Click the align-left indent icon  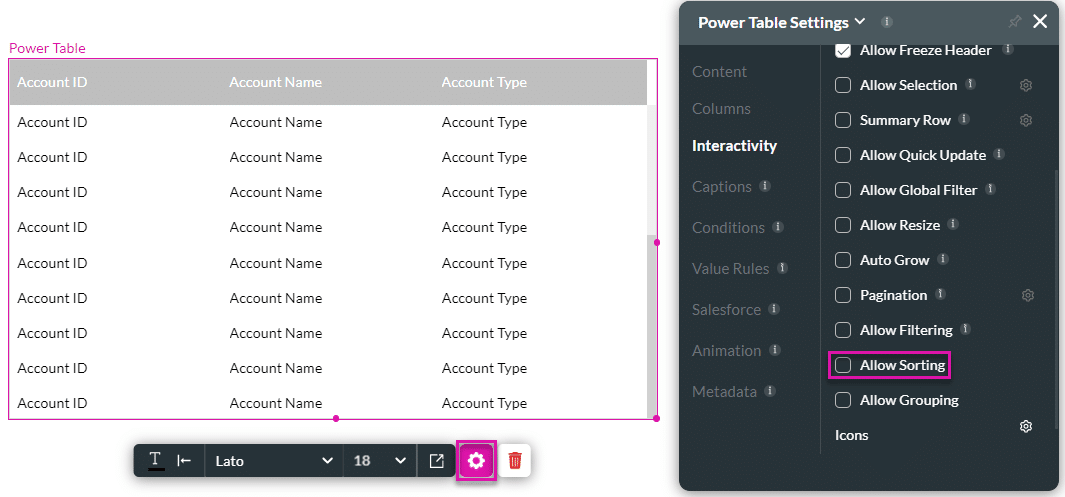(x=184, y=461)
